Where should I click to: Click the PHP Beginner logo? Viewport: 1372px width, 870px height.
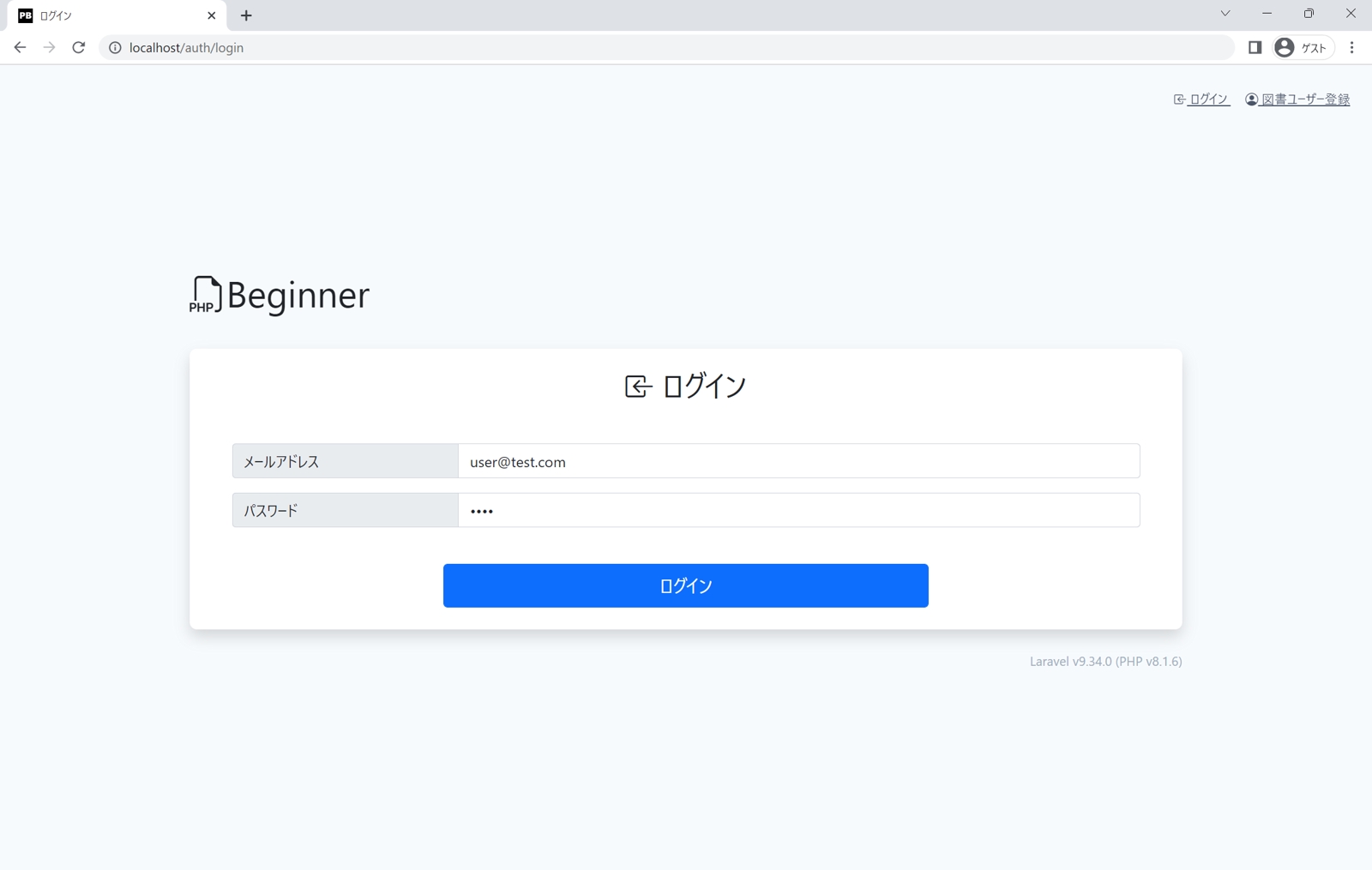tap(280, 295)
